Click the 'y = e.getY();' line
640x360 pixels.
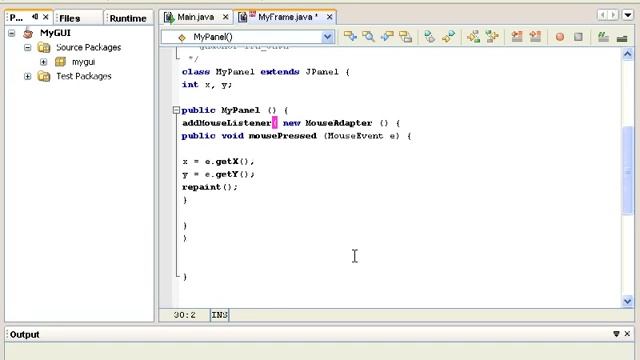pos(218,174)
